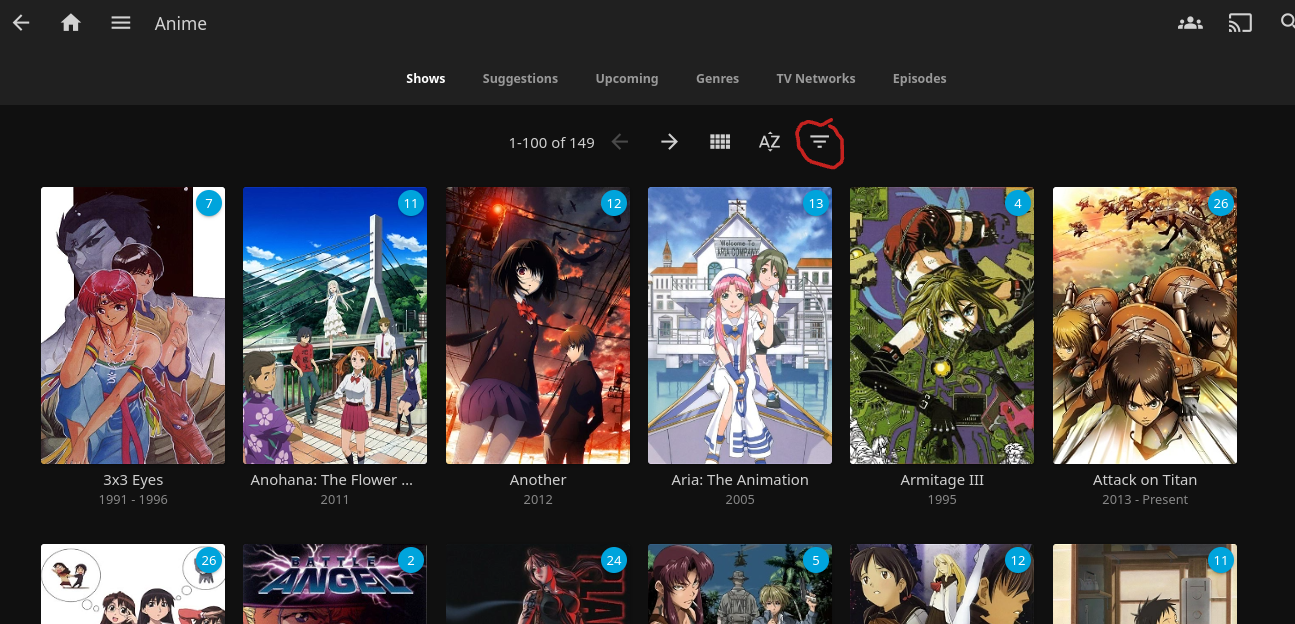Select the 3x3 Eyes poster
Image resolution: width=1295 pixels, height=624 pixels.
click(133, 325)
